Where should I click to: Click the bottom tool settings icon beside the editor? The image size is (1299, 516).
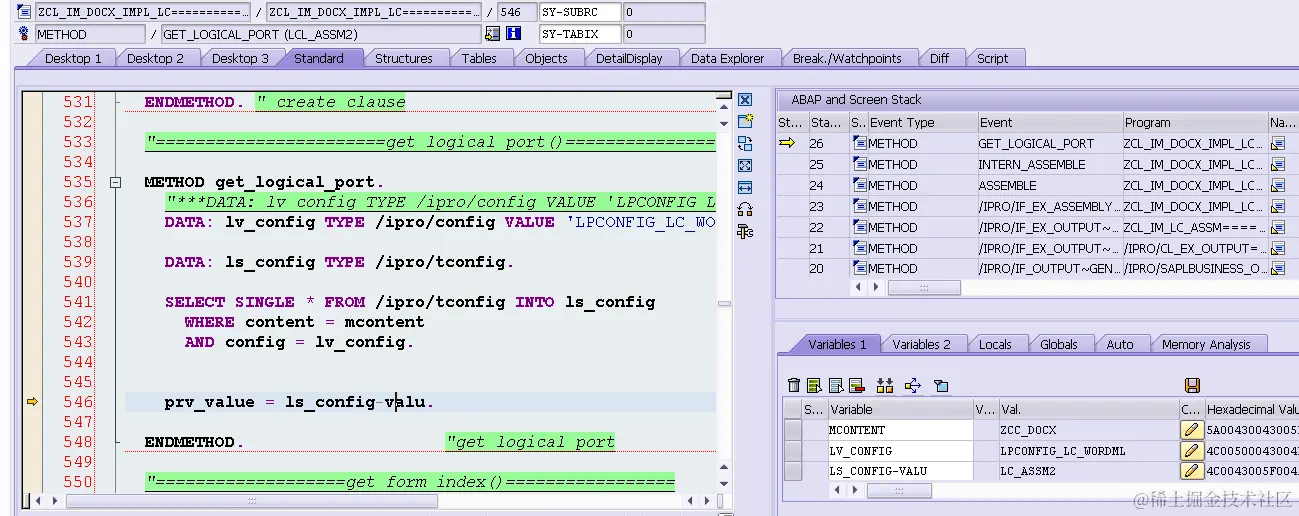click(x=745, y=232)
